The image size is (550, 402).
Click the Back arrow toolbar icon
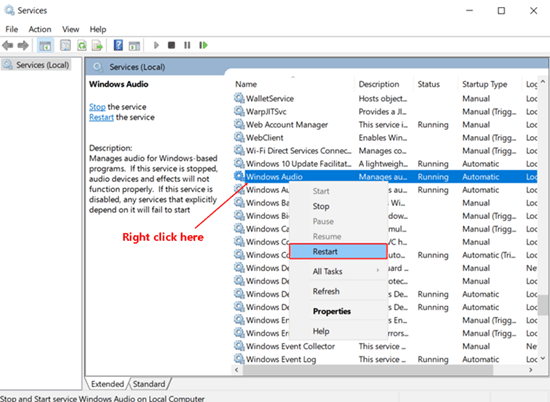(x=8, y=45)
